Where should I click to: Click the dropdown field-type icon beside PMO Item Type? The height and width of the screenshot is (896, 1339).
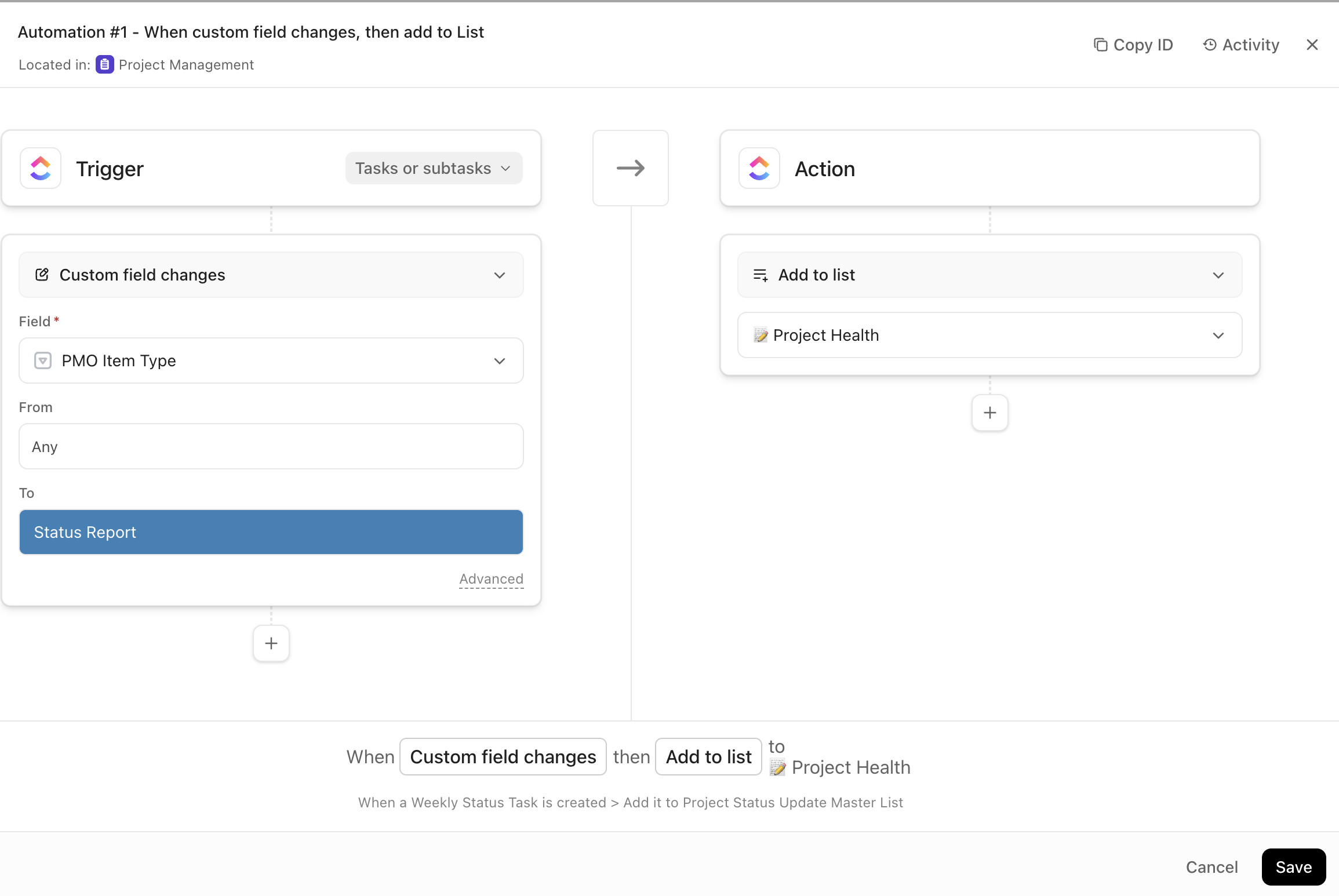42,360
